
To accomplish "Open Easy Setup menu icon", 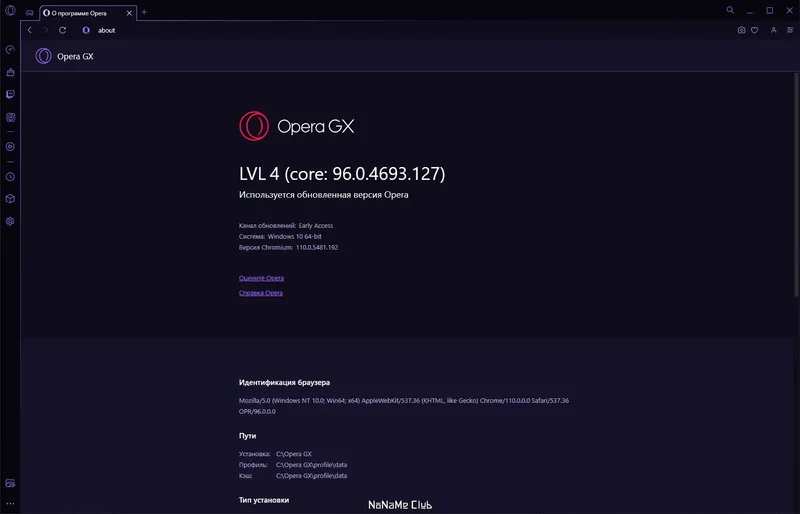I will pos(790,30).
